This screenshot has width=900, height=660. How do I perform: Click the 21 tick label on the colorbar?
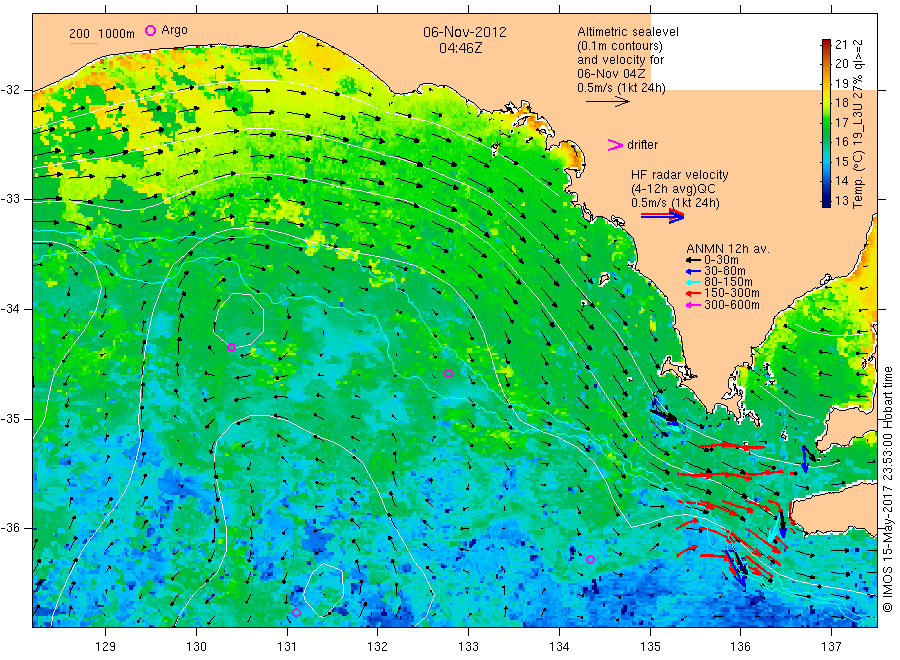click(x=841, y=45)
